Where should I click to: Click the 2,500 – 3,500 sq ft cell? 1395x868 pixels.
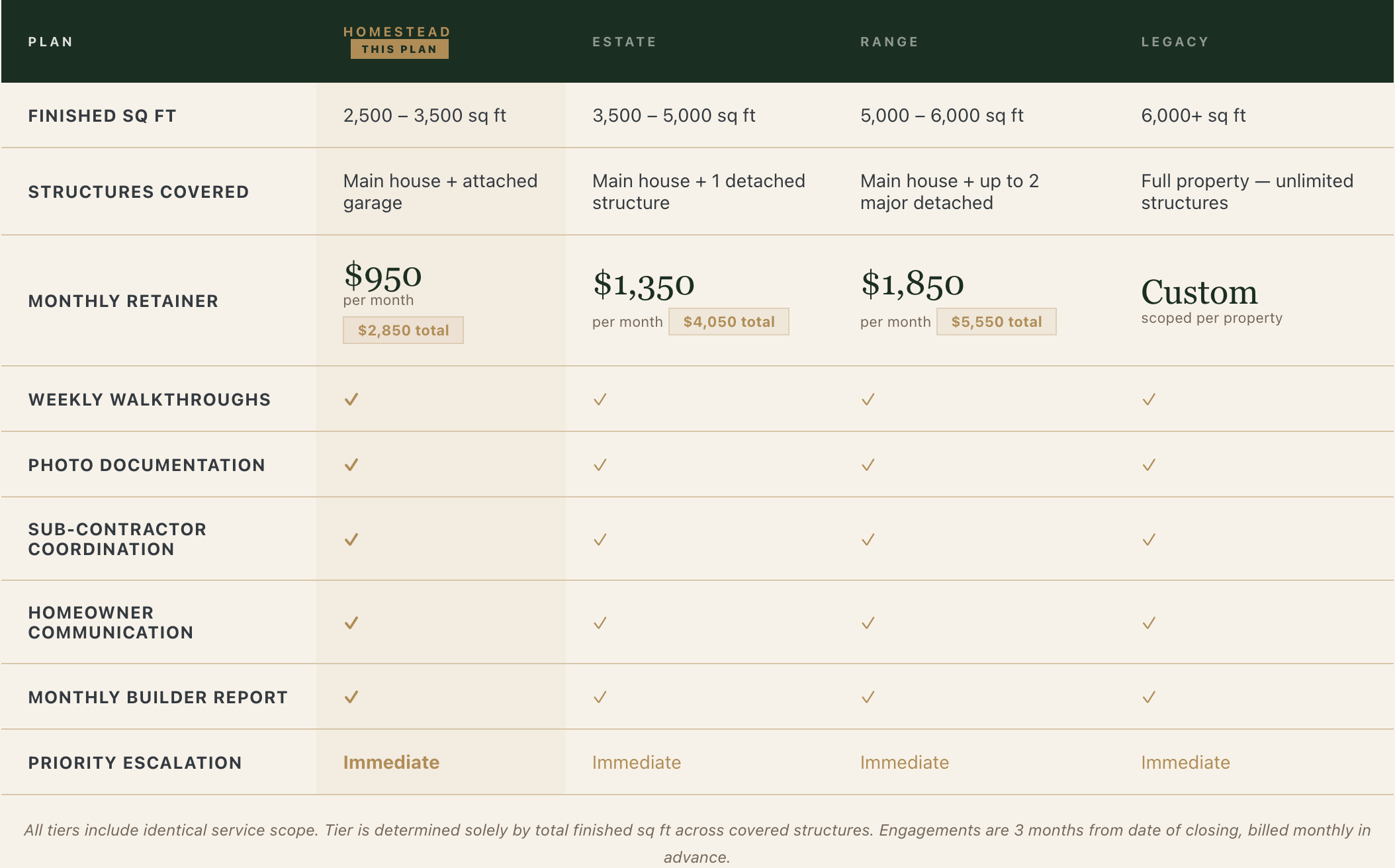(x=424, y=116)
